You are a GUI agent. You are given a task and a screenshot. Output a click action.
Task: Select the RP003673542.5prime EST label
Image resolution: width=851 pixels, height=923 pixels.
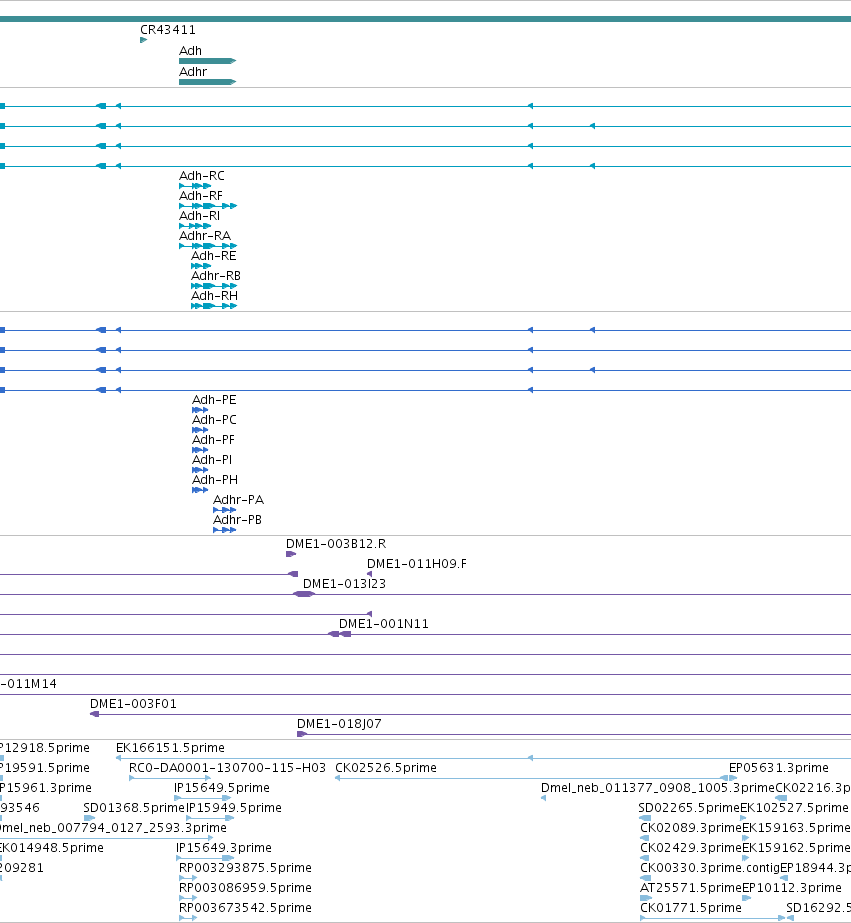(x=245, y=908)
